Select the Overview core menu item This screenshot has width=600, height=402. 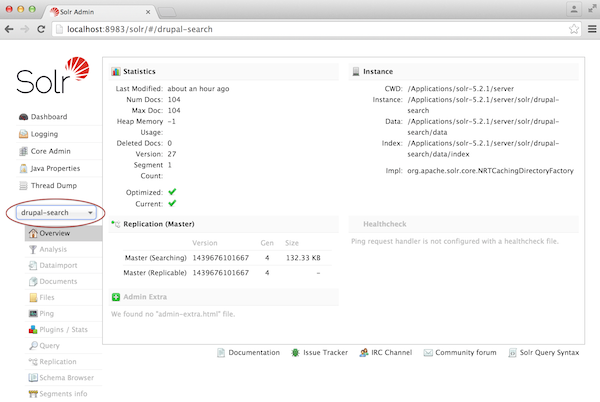(64, 233)
